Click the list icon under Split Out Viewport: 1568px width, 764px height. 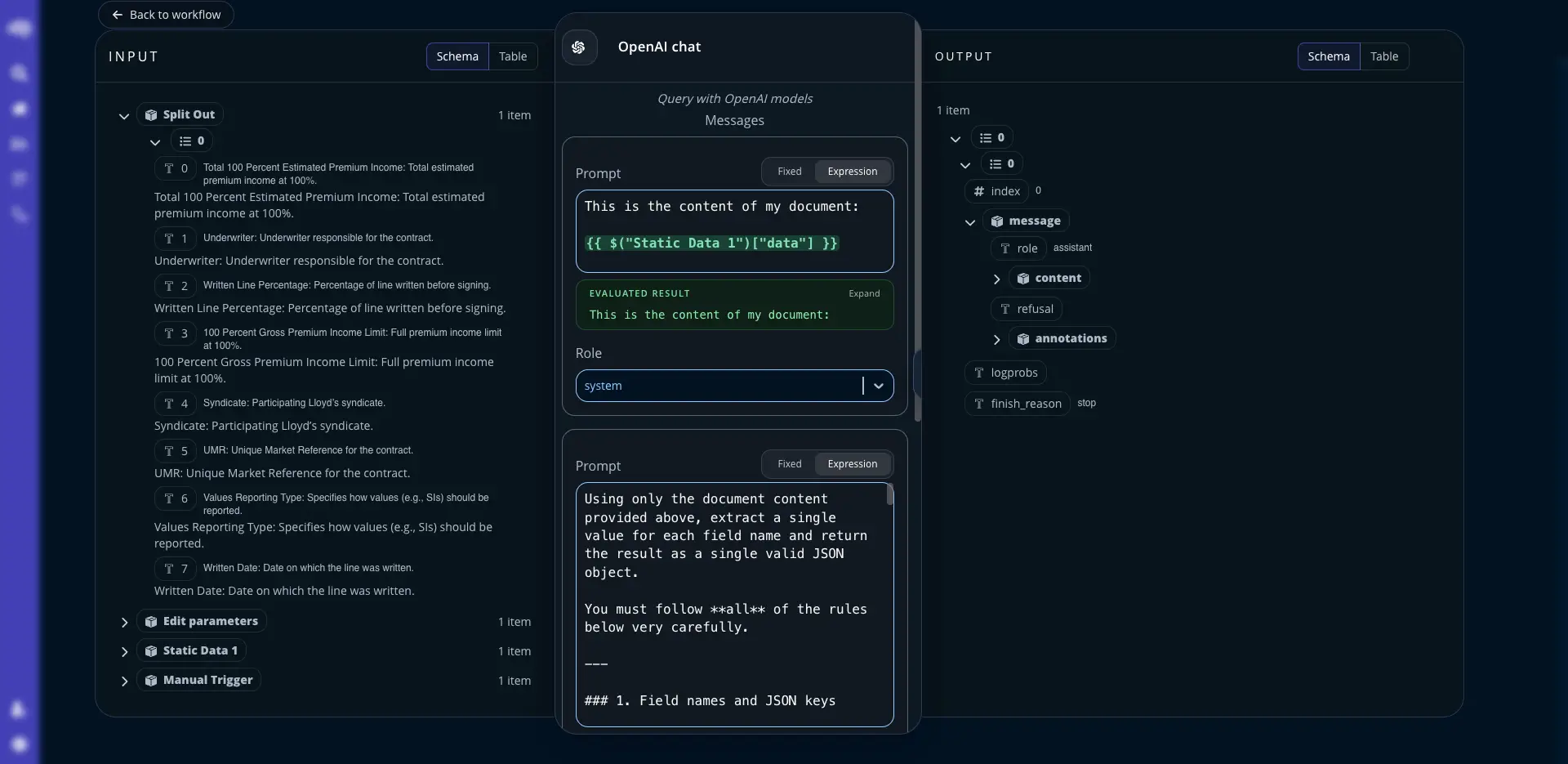click(x=187, y=141)
